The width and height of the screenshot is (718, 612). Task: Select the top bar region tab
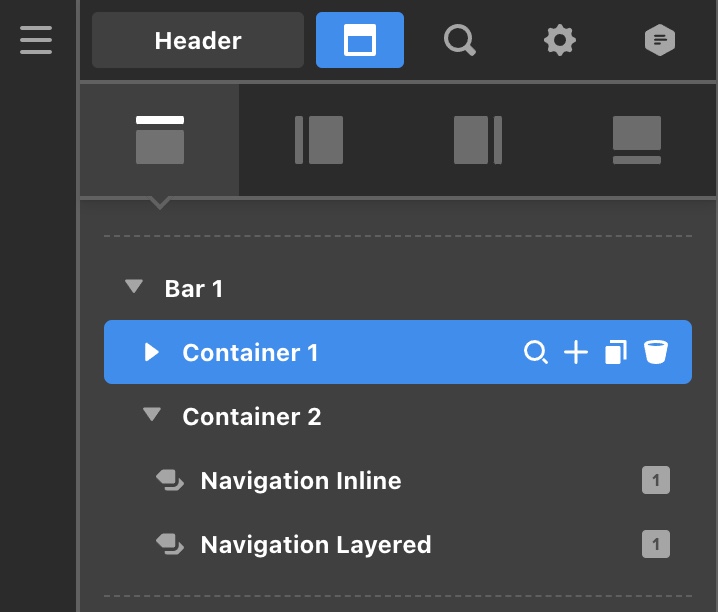click(160, 140)
